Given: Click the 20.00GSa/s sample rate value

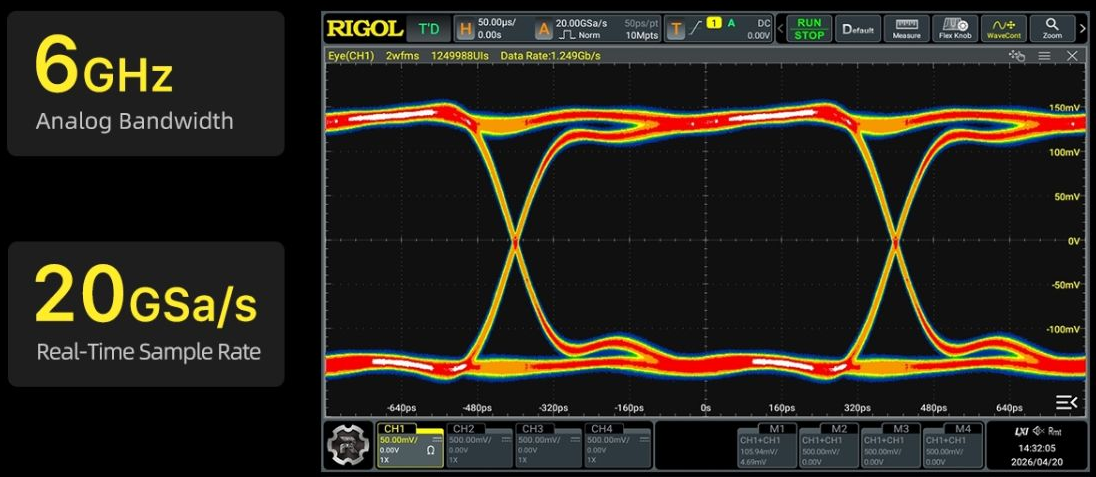Looking at the screenshot, I should (582, 23).
